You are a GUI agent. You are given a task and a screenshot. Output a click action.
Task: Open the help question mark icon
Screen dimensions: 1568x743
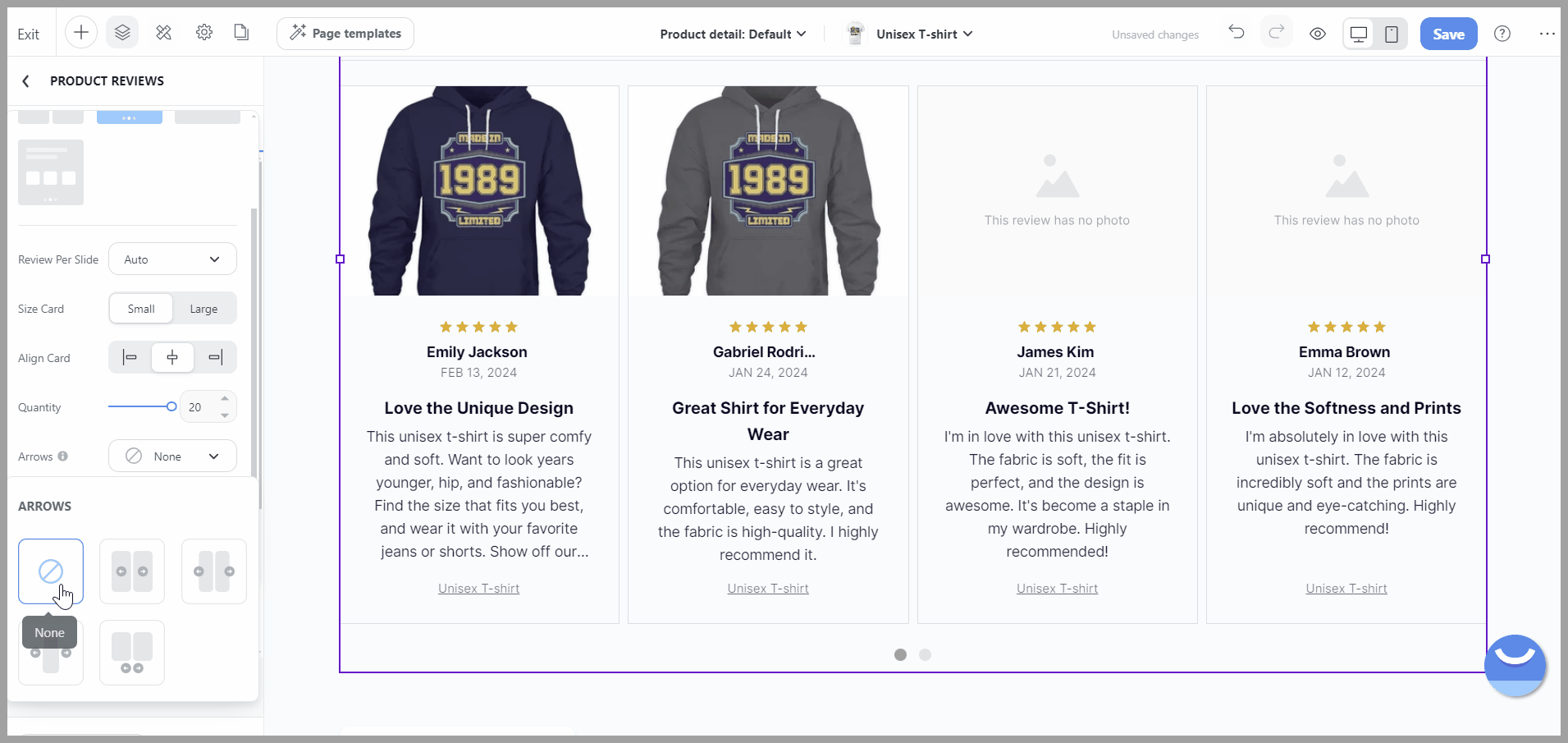pos(1502,34)
